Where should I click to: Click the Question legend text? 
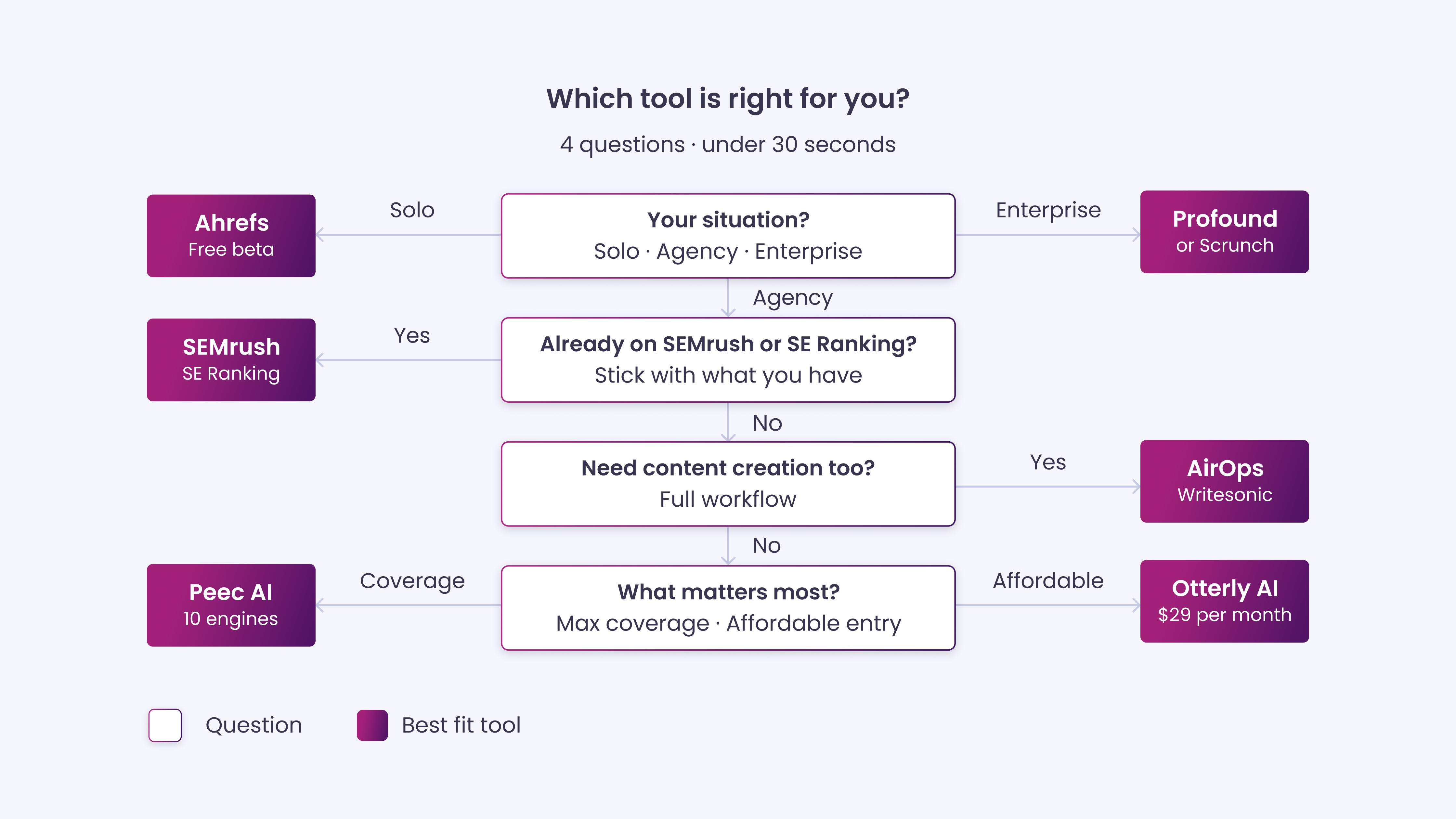(254, 725)
